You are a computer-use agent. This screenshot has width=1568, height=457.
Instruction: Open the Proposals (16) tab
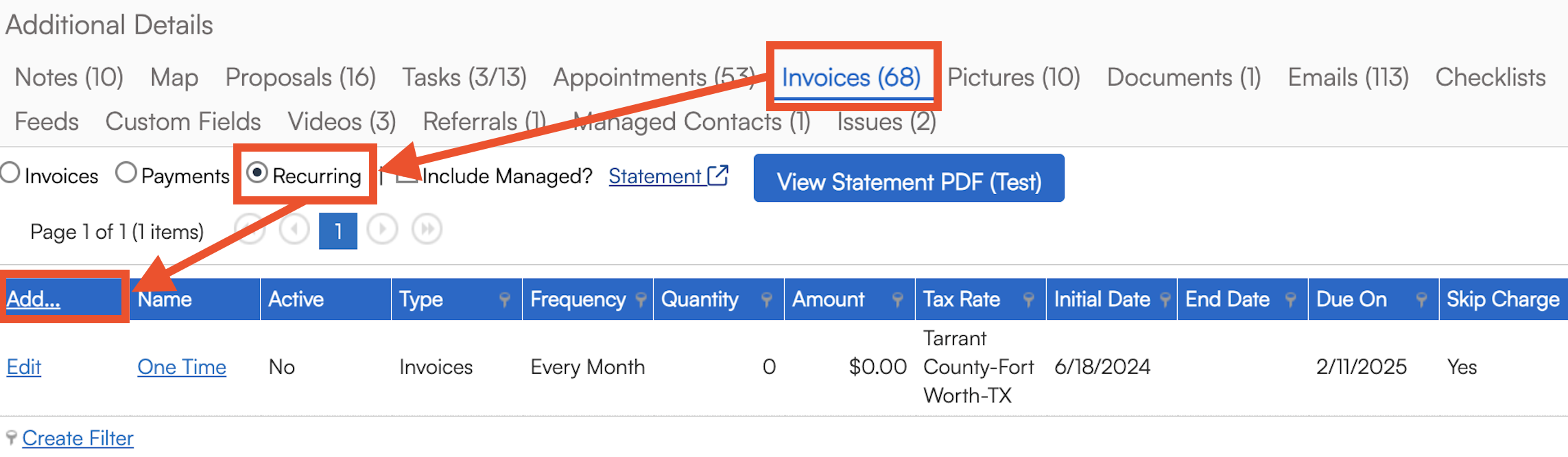tap(300, 78)
